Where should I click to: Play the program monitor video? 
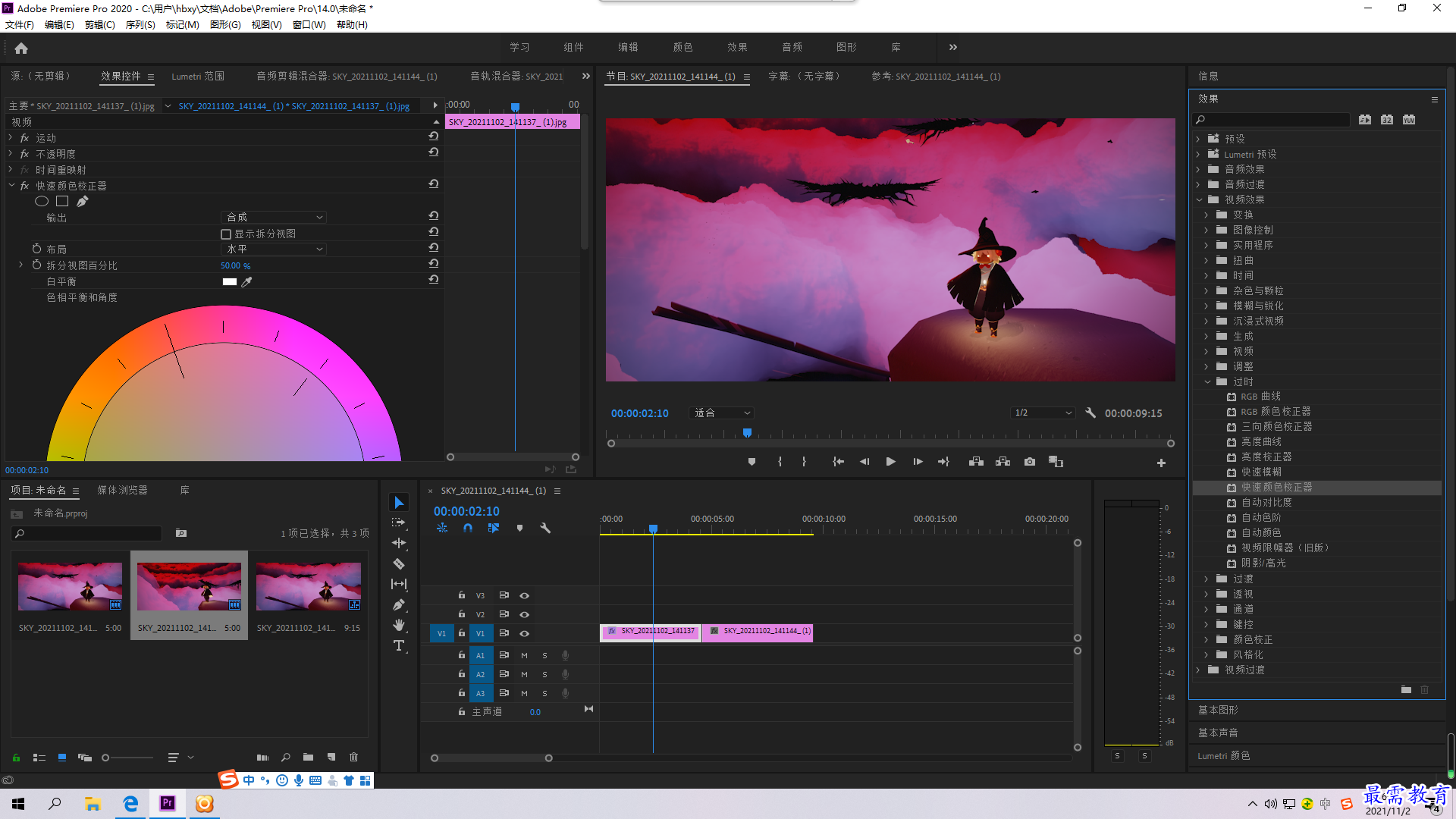tap(891, 462)
